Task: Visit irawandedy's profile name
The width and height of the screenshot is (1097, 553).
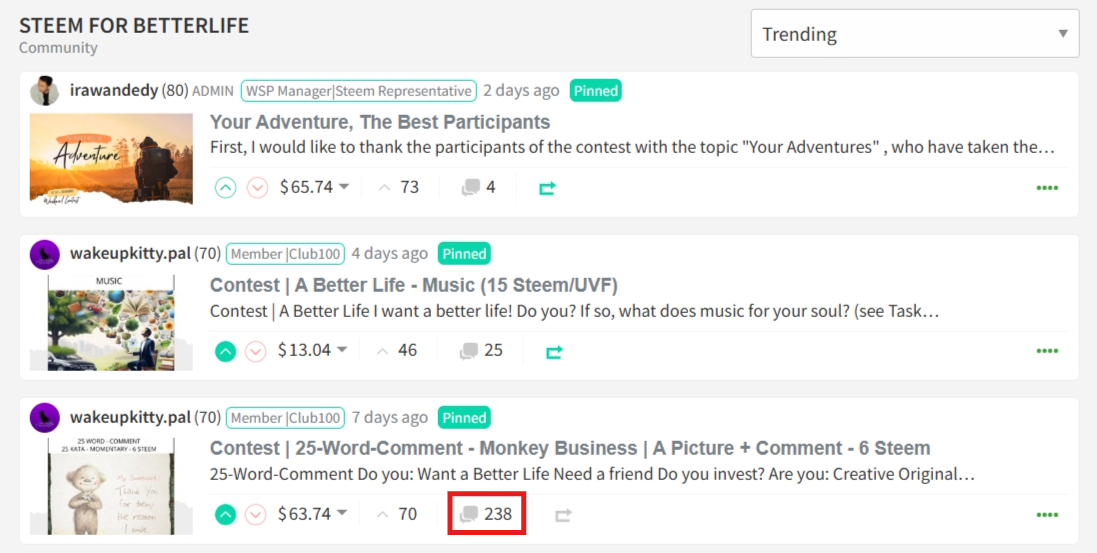Action: click(x=114, y=90)
